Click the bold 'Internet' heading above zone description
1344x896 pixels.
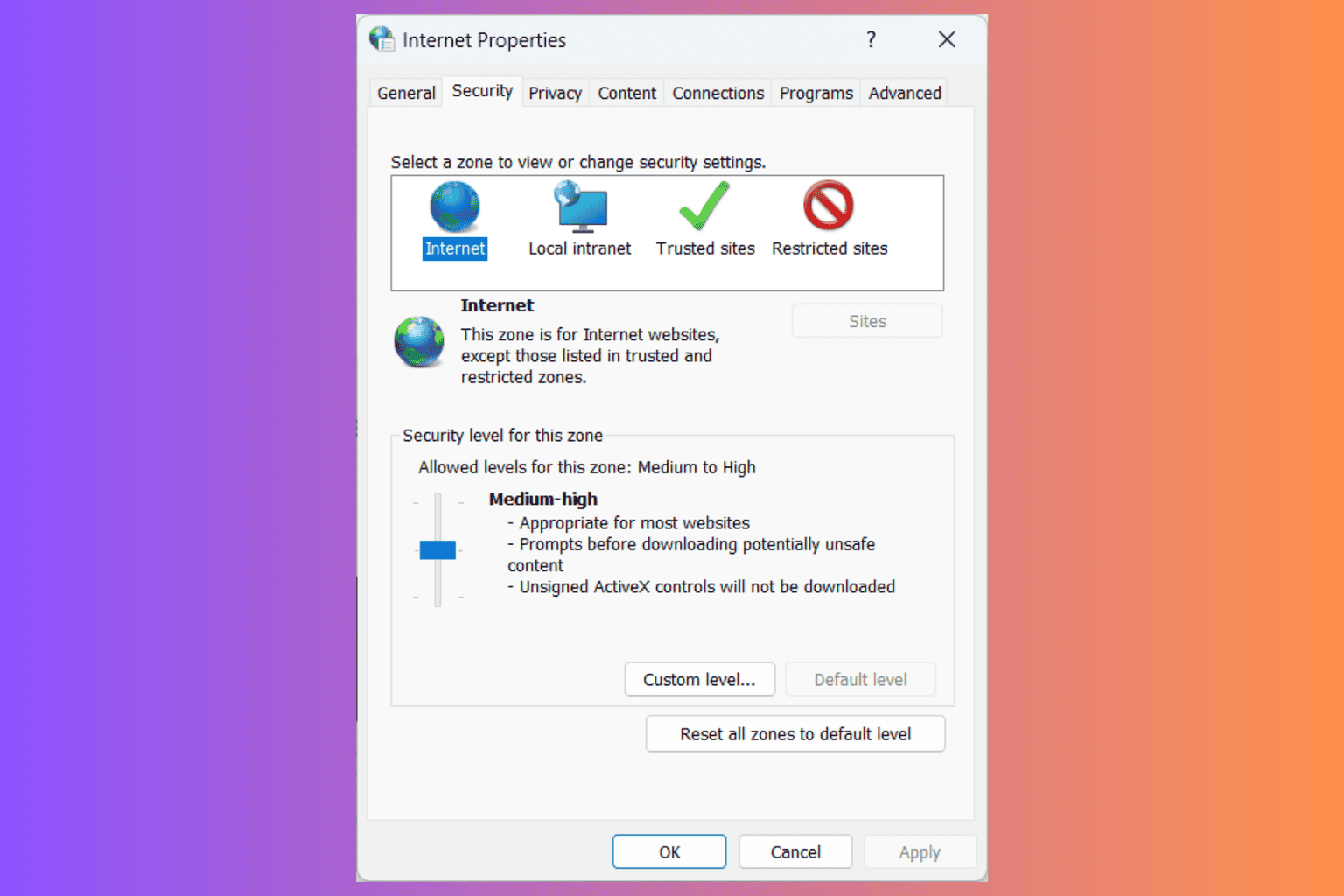[497, 305]
